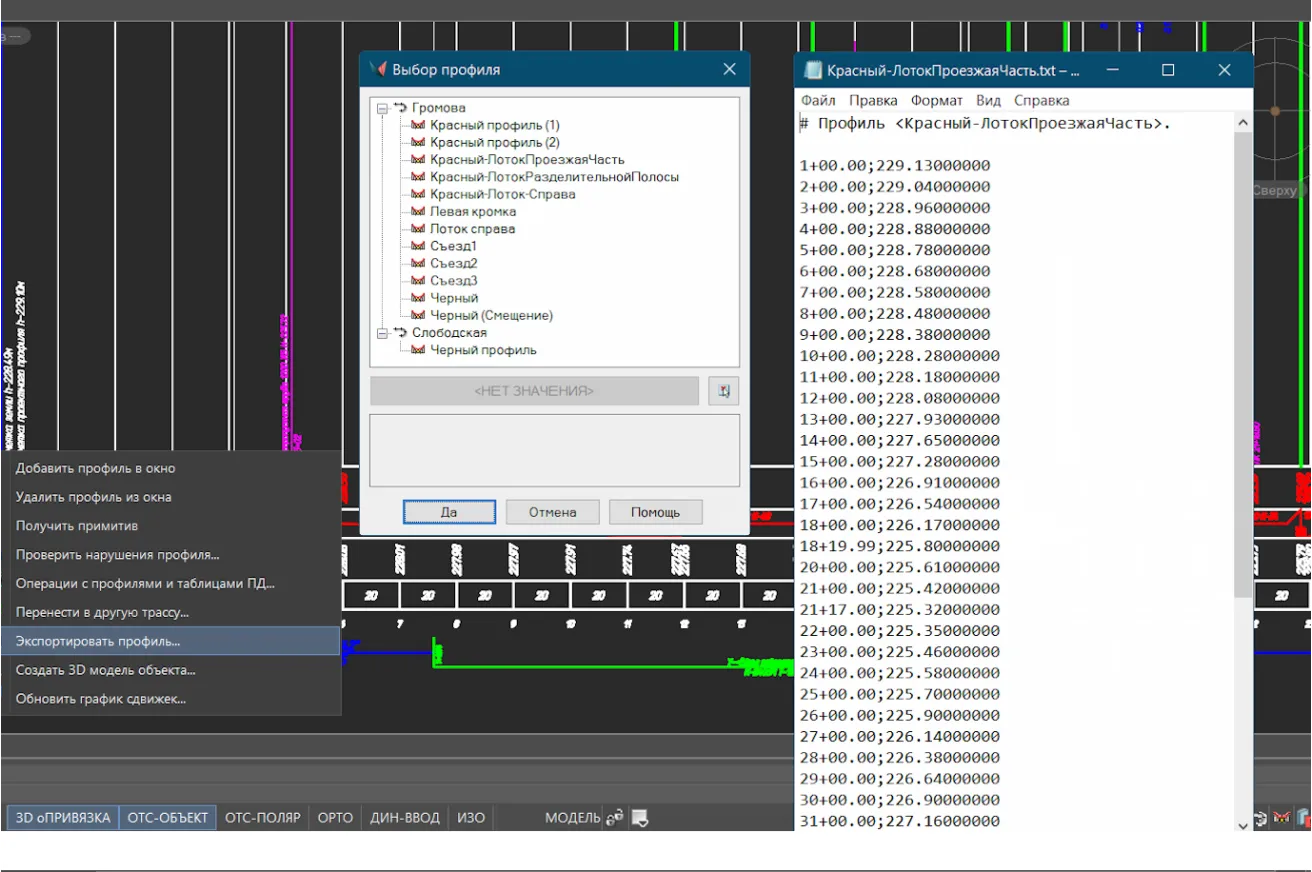
Task: Click the profile icon next to Съезд2
Action: 418,264
